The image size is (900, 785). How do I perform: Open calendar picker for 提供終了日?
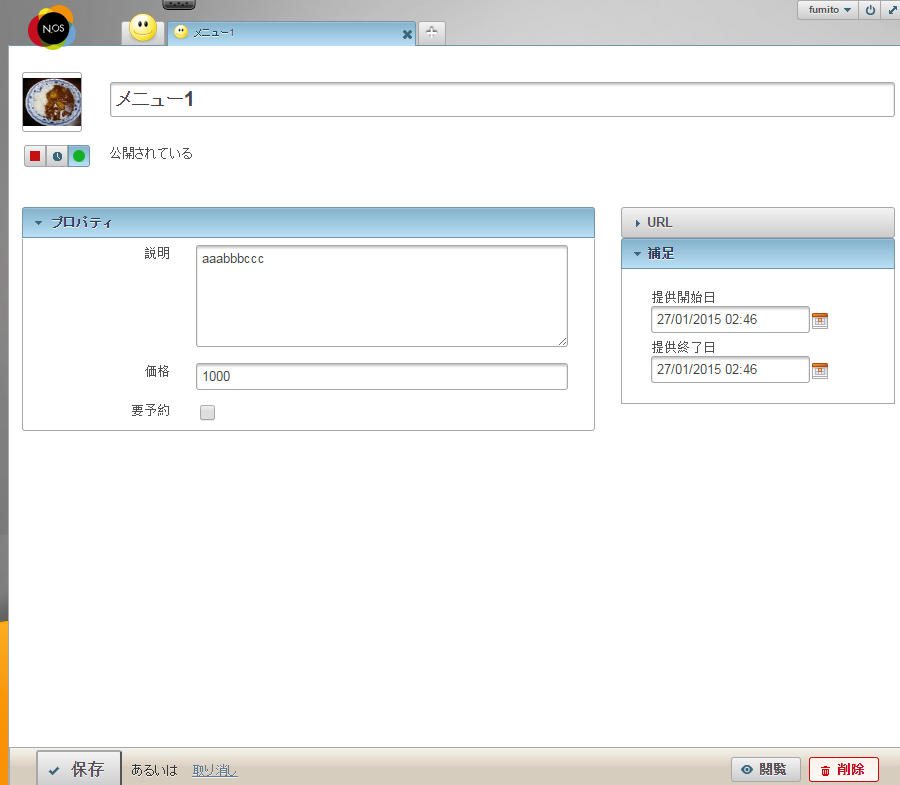tap(820, 371)
